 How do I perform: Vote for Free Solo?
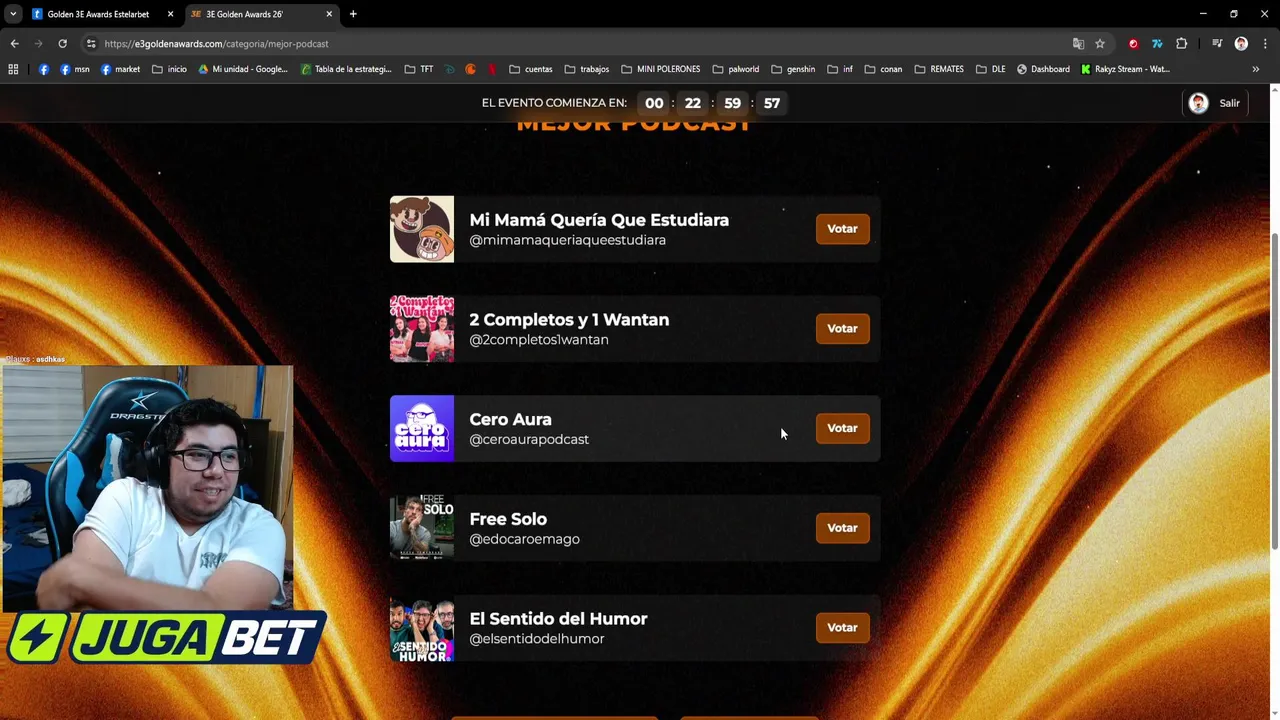click(x=842, y=528)
